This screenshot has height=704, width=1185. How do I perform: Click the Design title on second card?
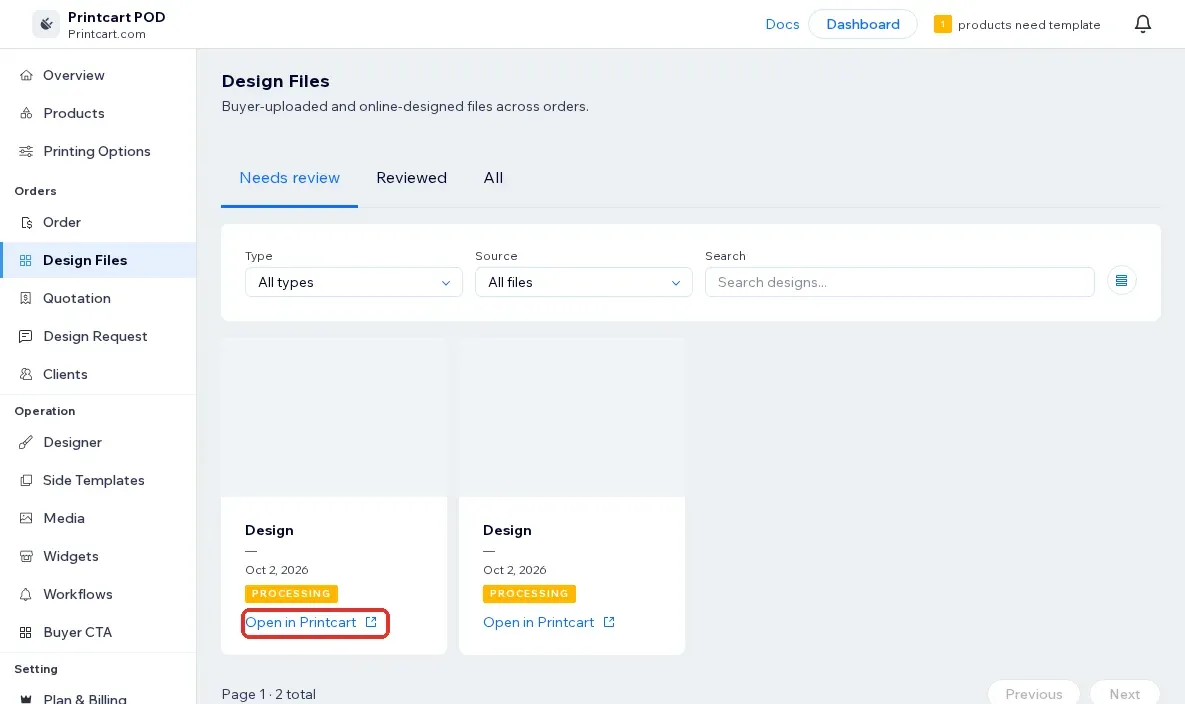[x=507, y=530]
